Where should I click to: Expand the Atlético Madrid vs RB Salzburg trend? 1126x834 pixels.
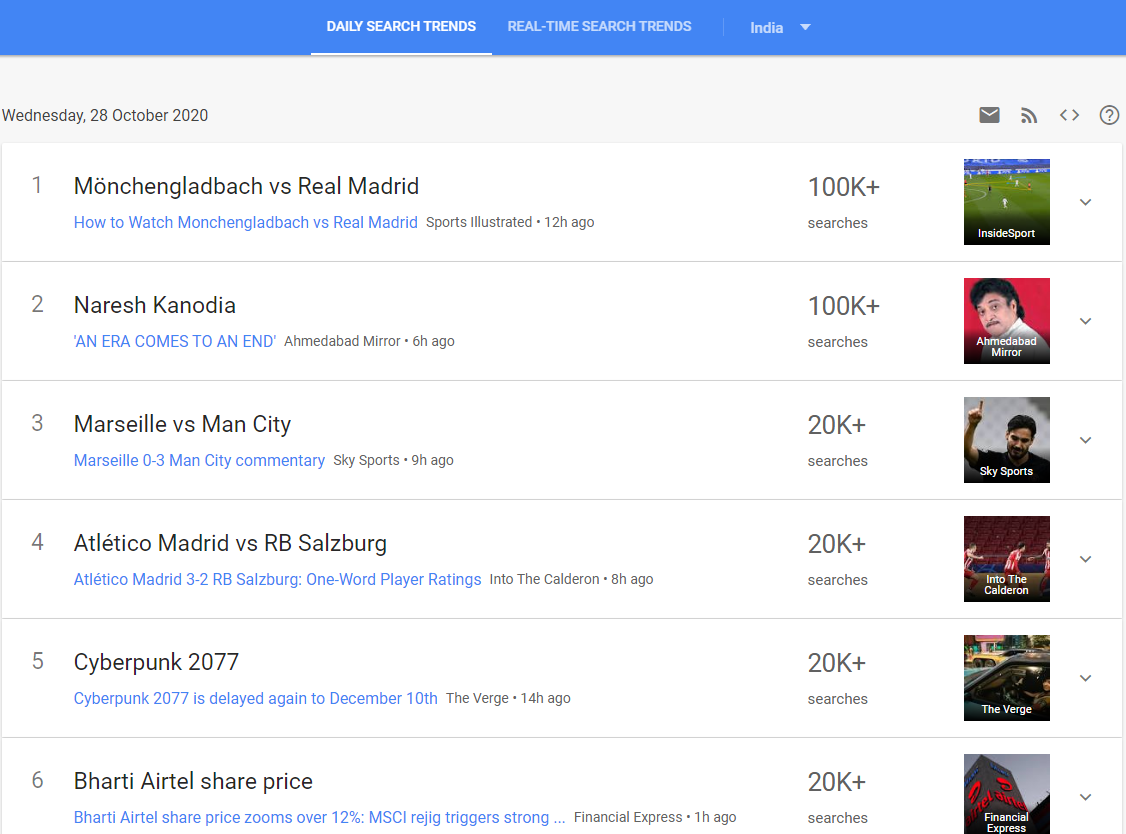pos(1085,559)
